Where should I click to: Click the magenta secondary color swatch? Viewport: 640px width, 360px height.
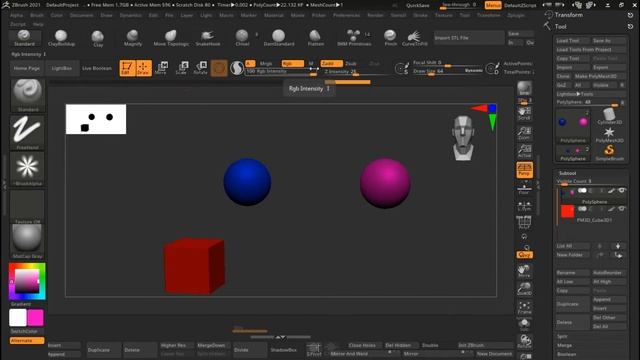36,318
